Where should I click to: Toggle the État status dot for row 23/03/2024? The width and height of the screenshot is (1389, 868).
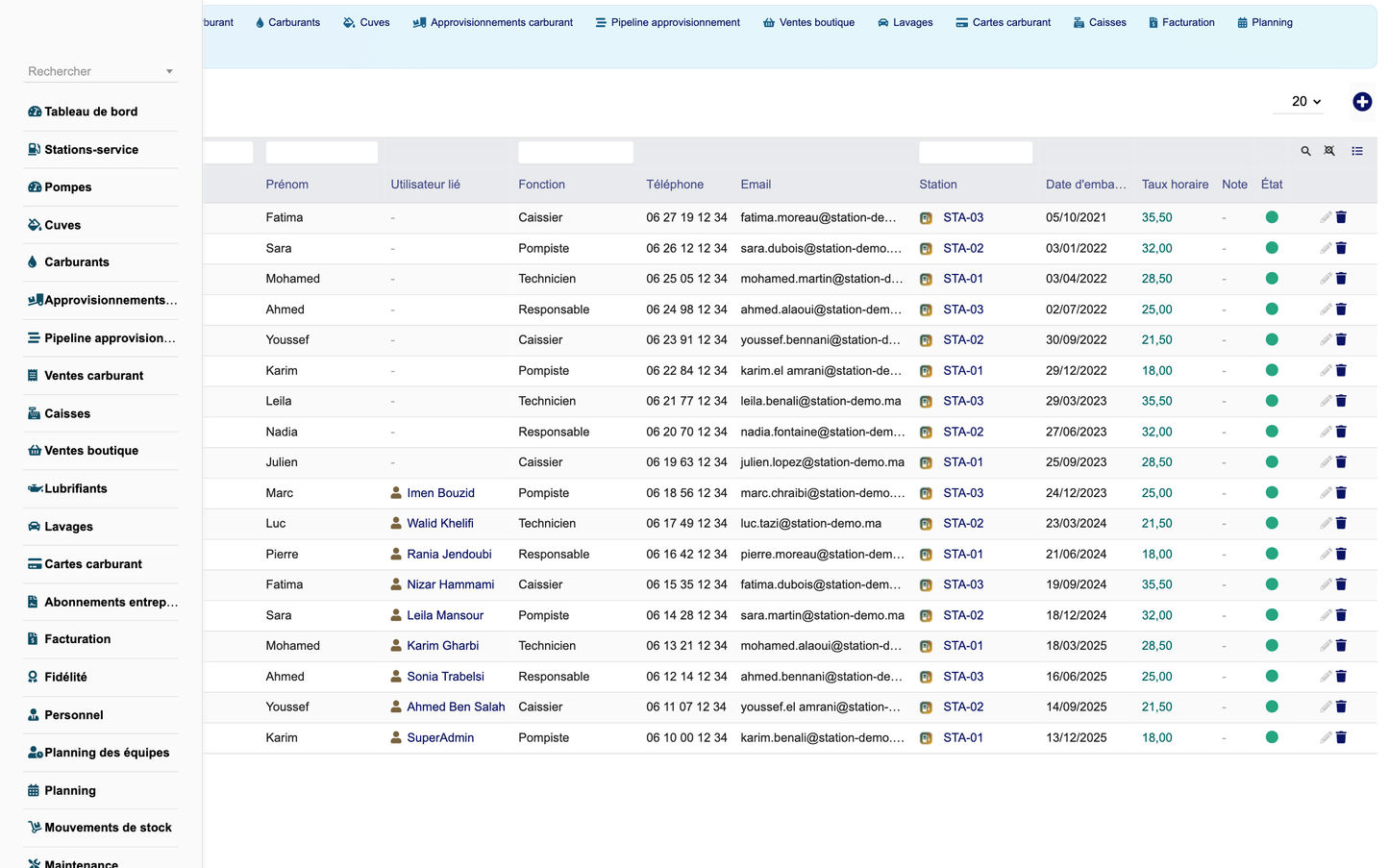(1272, 523)
